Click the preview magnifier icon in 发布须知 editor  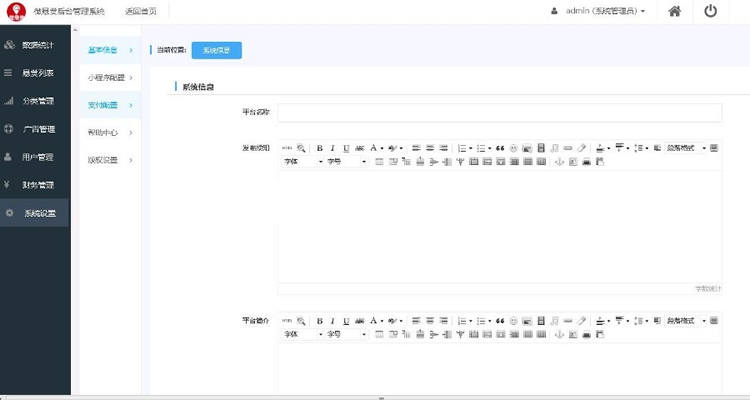point(301,148)
